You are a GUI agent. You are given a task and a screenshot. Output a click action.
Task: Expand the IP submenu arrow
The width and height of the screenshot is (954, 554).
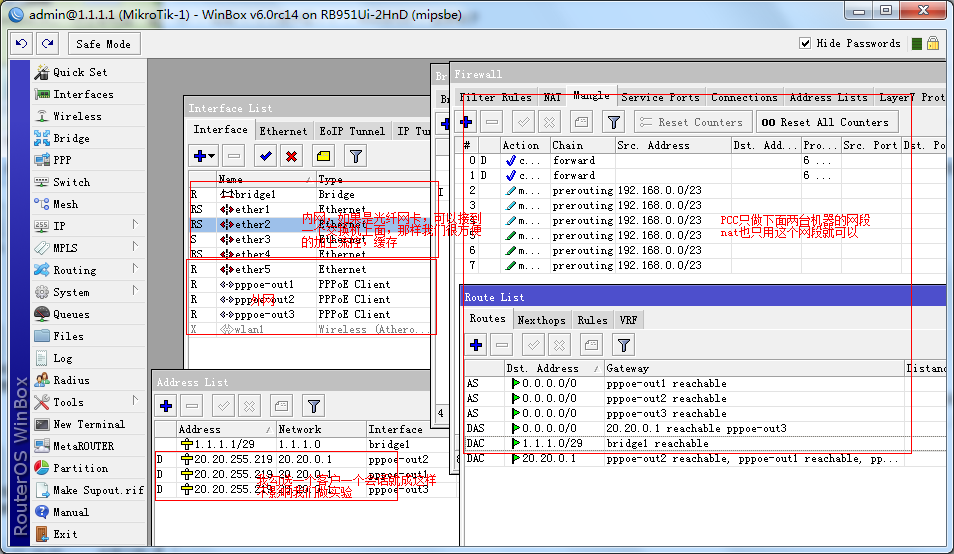135,225
